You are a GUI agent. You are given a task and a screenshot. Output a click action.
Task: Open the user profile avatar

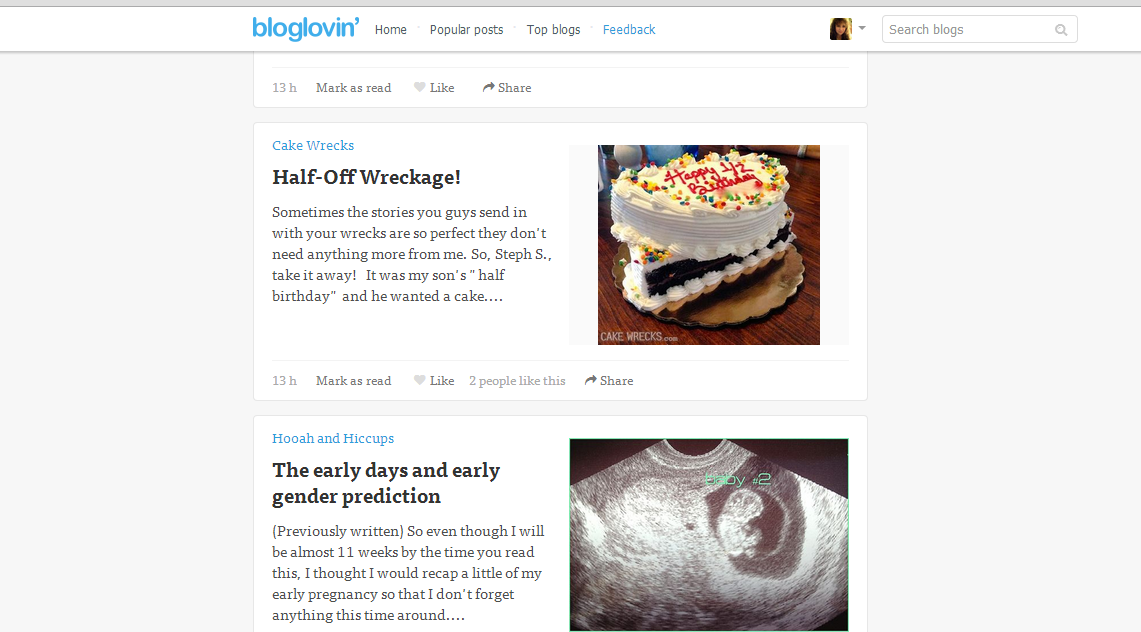click(840, 29)
